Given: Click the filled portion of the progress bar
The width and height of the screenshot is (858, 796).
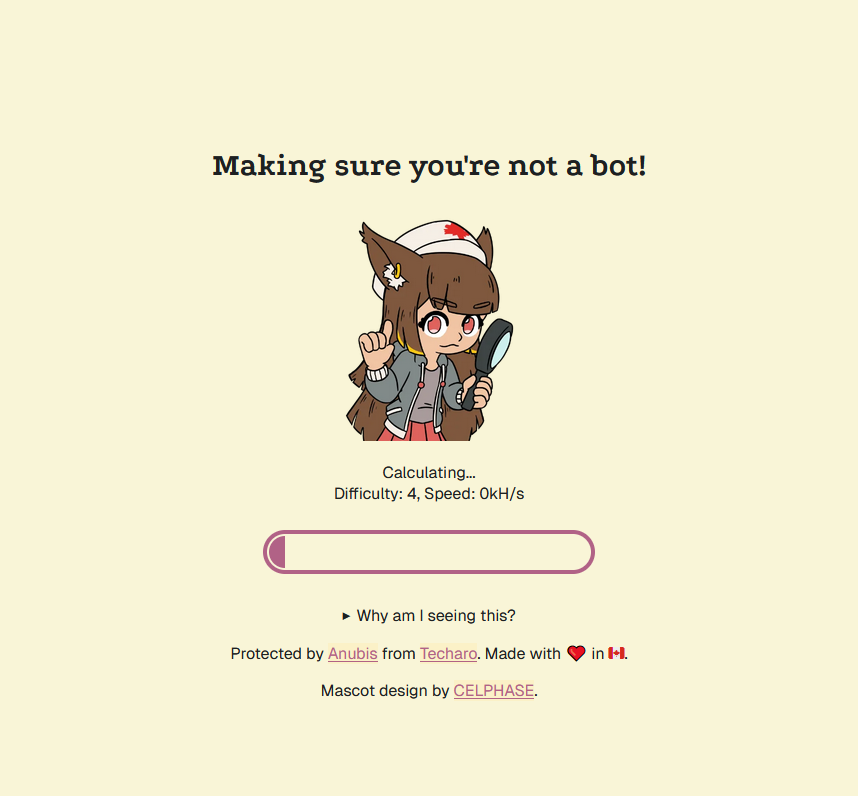Looking at the screenshot, I should coord(277,551).
